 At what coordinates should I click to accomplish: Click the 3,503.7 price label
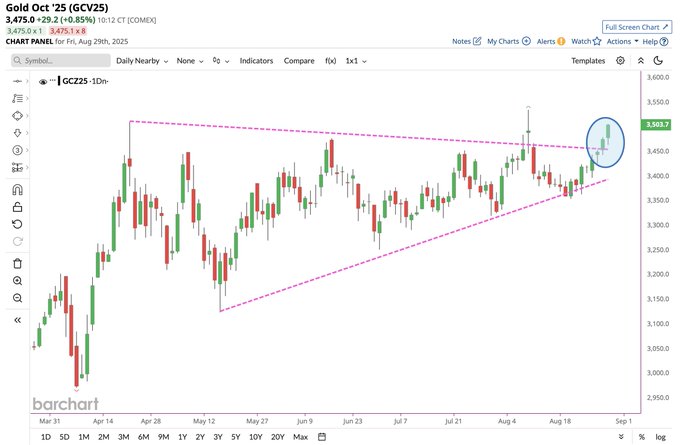pos(657,124)
